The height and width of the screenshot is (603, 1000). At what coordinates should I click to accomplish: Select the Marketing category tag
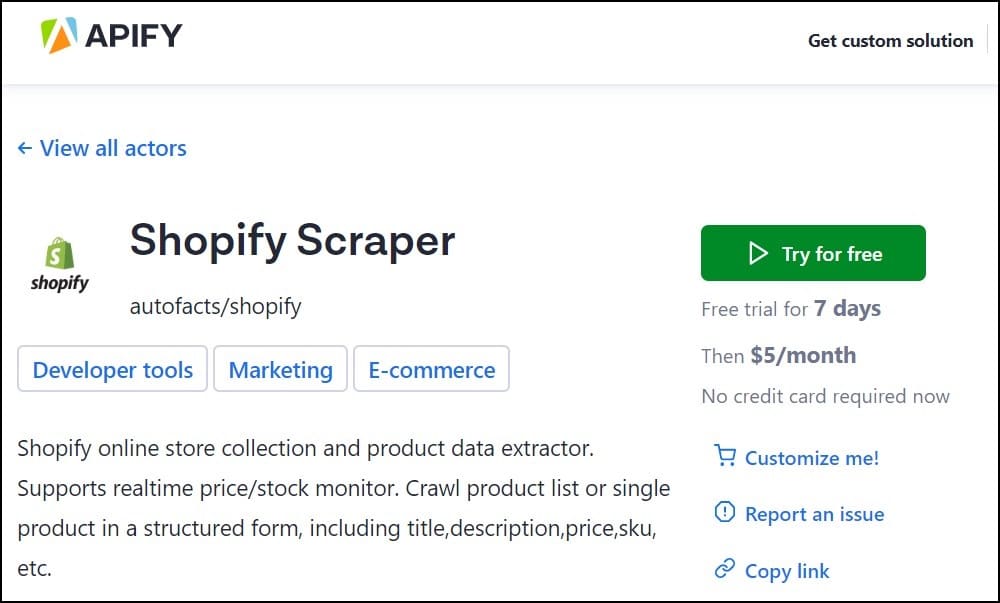pos(280,370)
